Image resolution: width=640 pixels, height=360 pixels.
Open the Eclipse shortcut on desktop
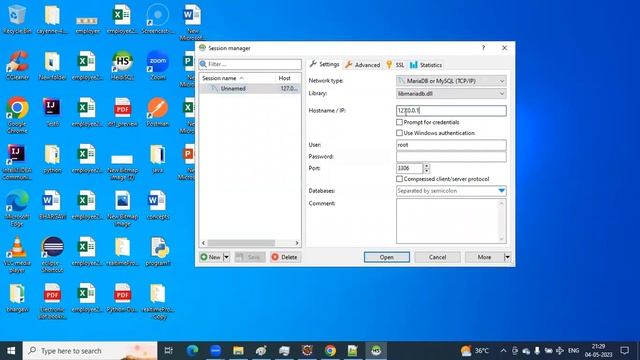(52, 255)
